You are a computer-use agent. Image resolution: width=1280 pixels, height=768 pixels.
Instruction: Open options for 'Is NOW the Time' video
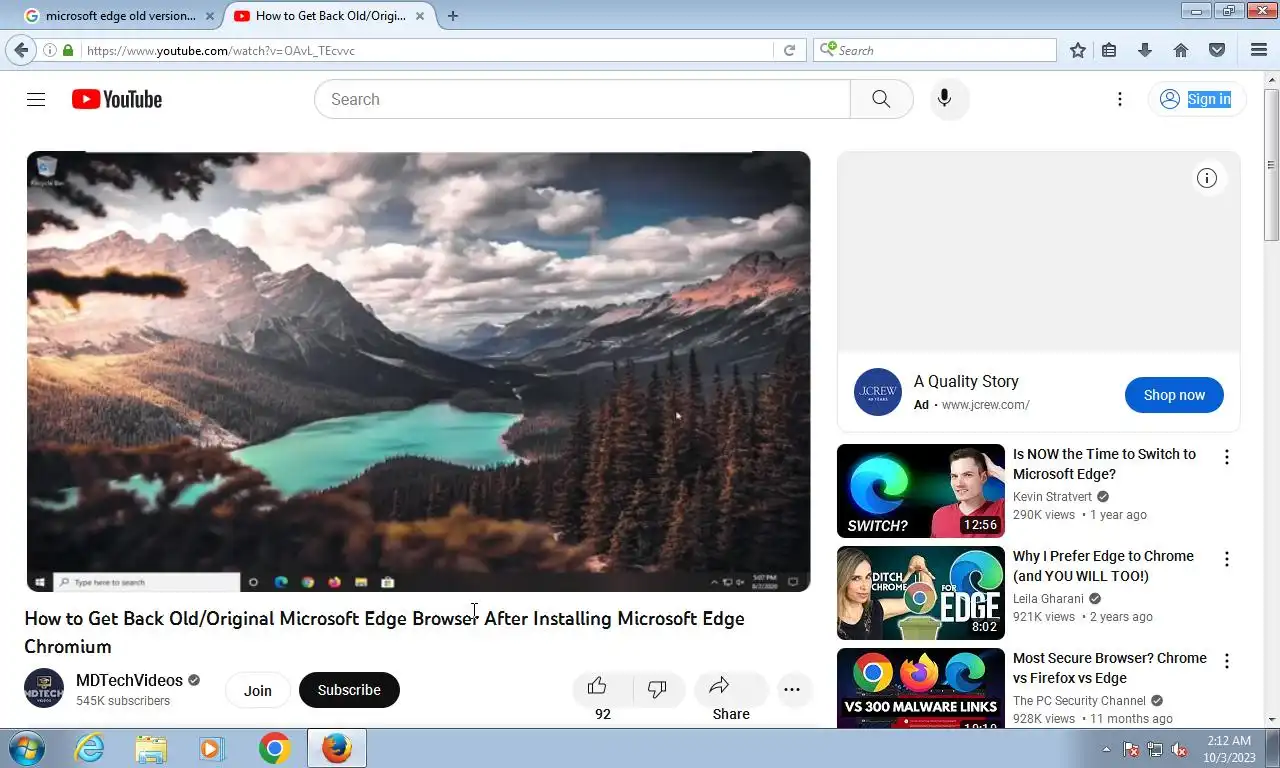(x=1227, y=457)
